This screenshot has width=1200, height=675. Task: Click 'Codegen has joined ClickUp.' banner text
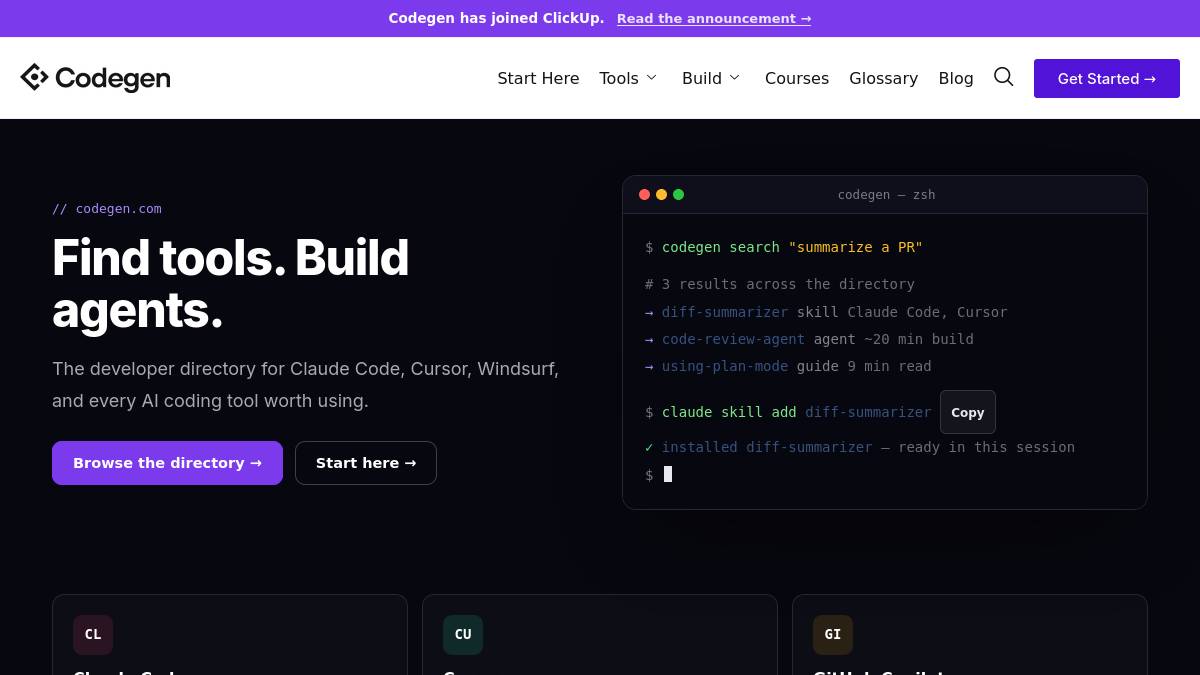click(x=496, y=18)
